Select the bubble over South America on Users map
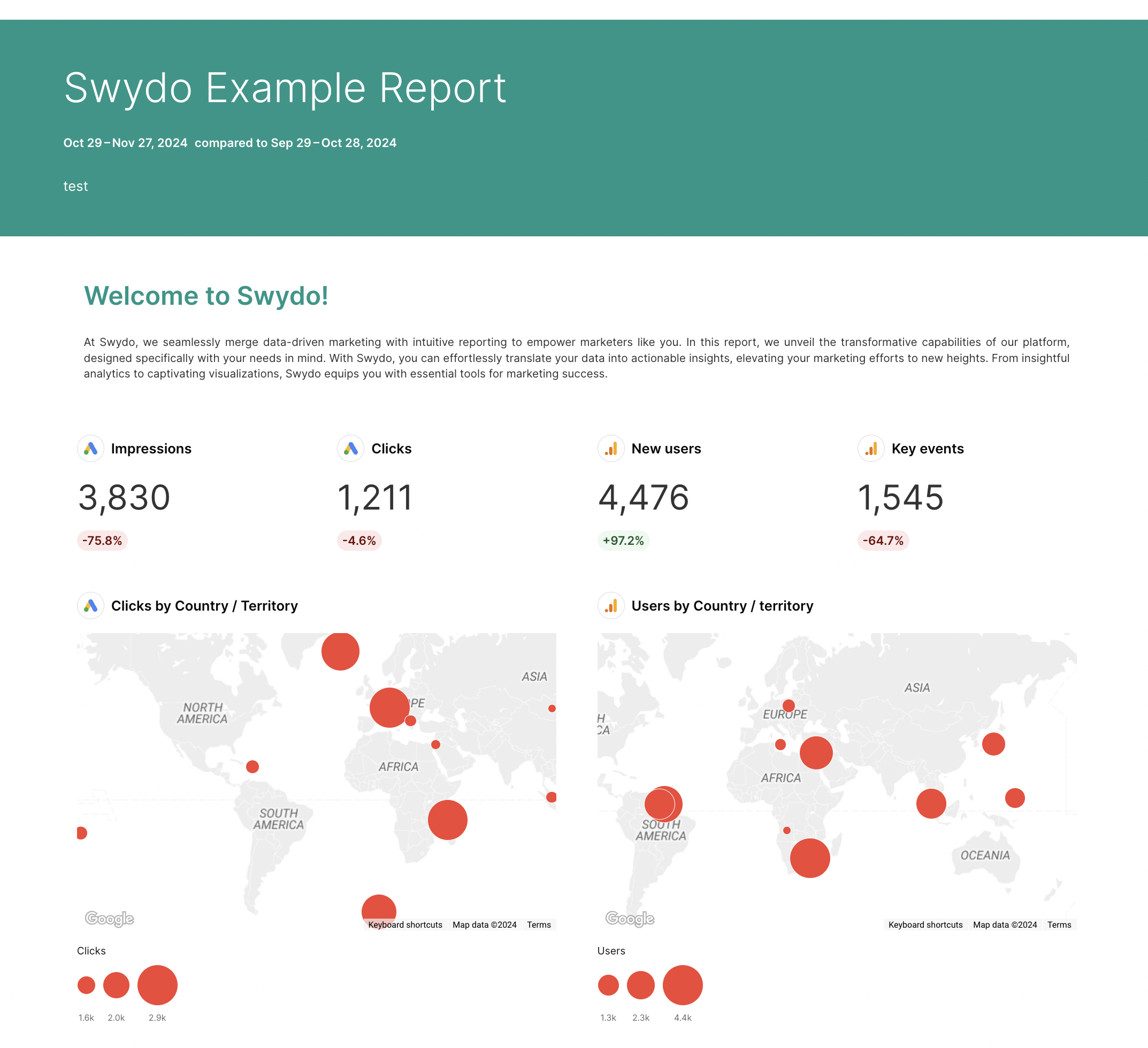This screenshot has width=1148, height=1048. tap(663, 804)
